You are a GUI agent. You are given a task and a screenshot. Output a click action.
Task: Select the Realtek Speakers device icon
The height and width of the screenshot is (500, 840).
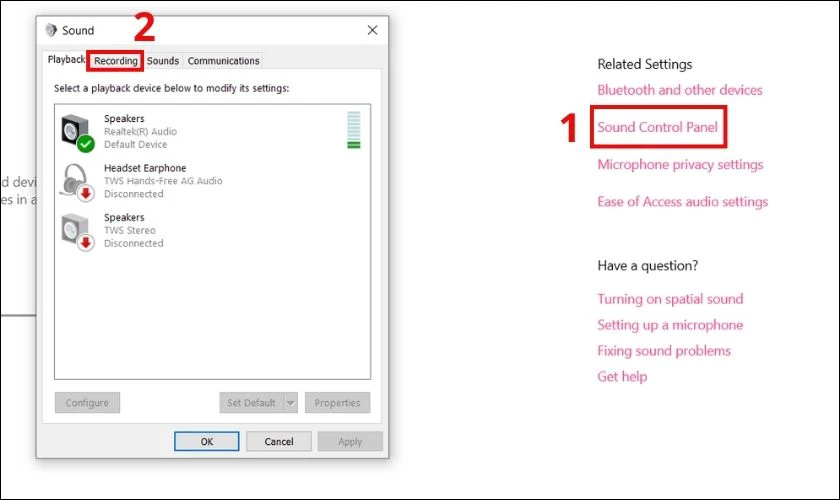pyautogui.click(x=77, y=132)
